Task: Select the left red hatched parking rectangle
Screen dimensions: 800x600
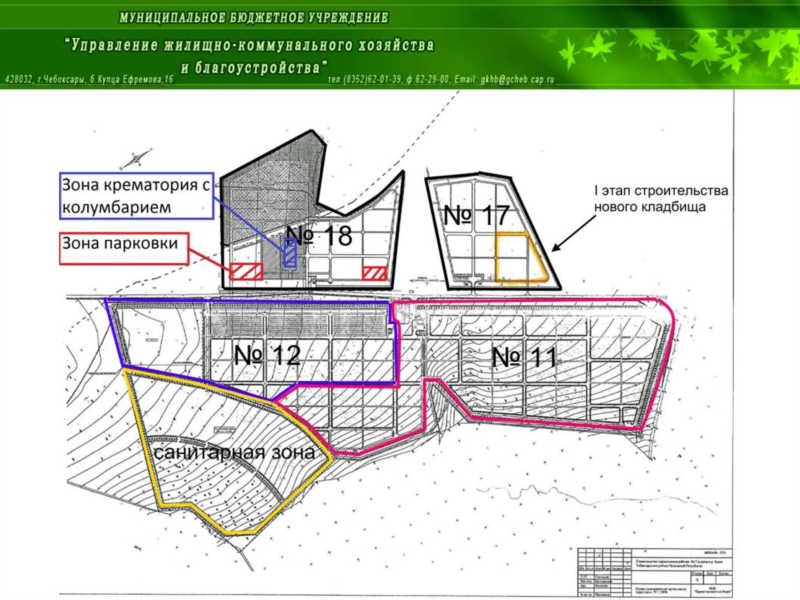Action: [x=246, y=271]
